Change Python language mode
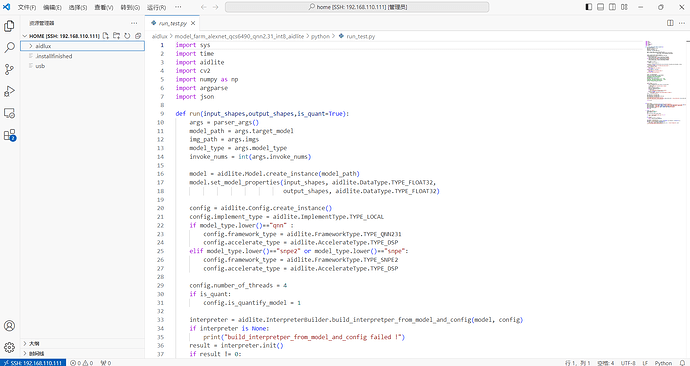The height and width of the screenshot is (366, 690). (663, 363)
